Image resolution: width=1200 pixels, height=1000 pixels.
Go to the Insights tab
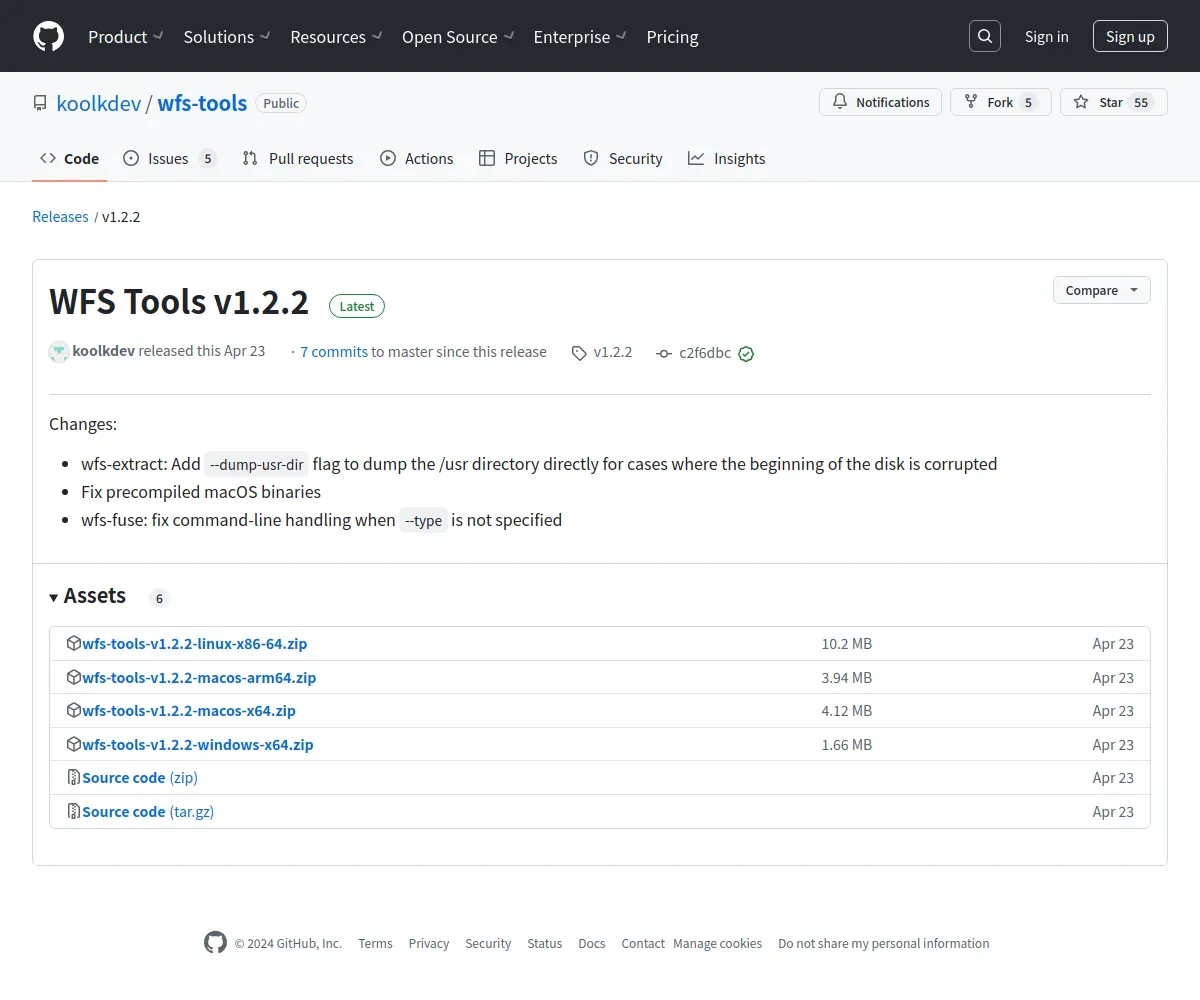point(727,158)
